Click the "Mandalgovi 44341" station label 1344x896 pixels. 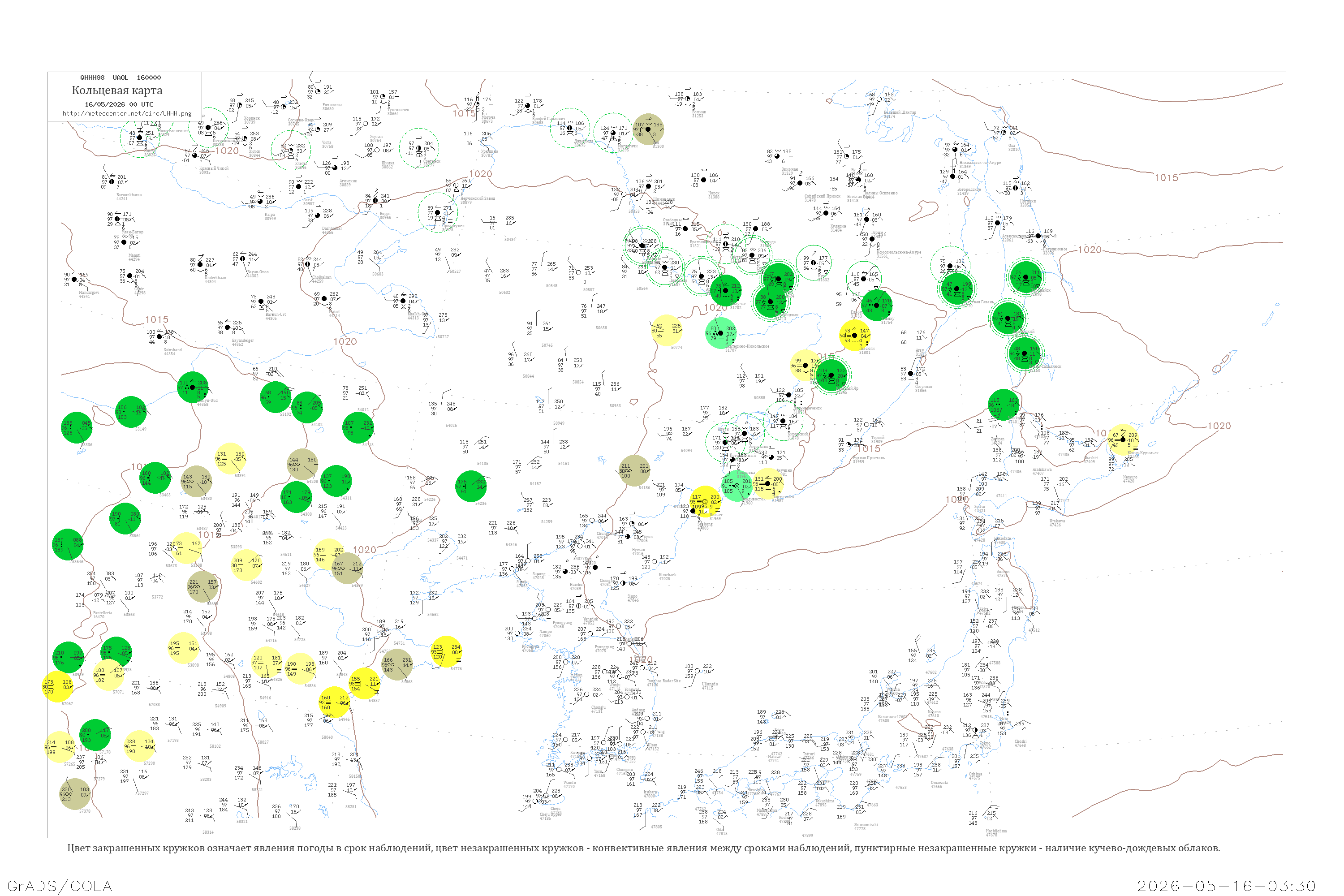pyautogui.click(x=89, y=294)
